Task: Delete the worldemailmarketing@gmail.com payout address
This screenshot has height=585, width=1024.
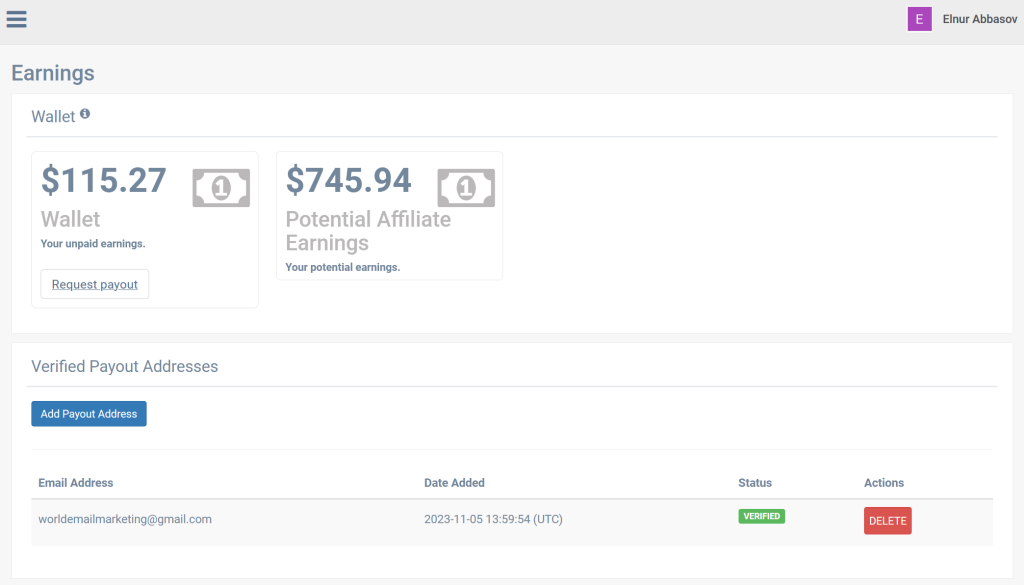Action: [x=887, y=521]
